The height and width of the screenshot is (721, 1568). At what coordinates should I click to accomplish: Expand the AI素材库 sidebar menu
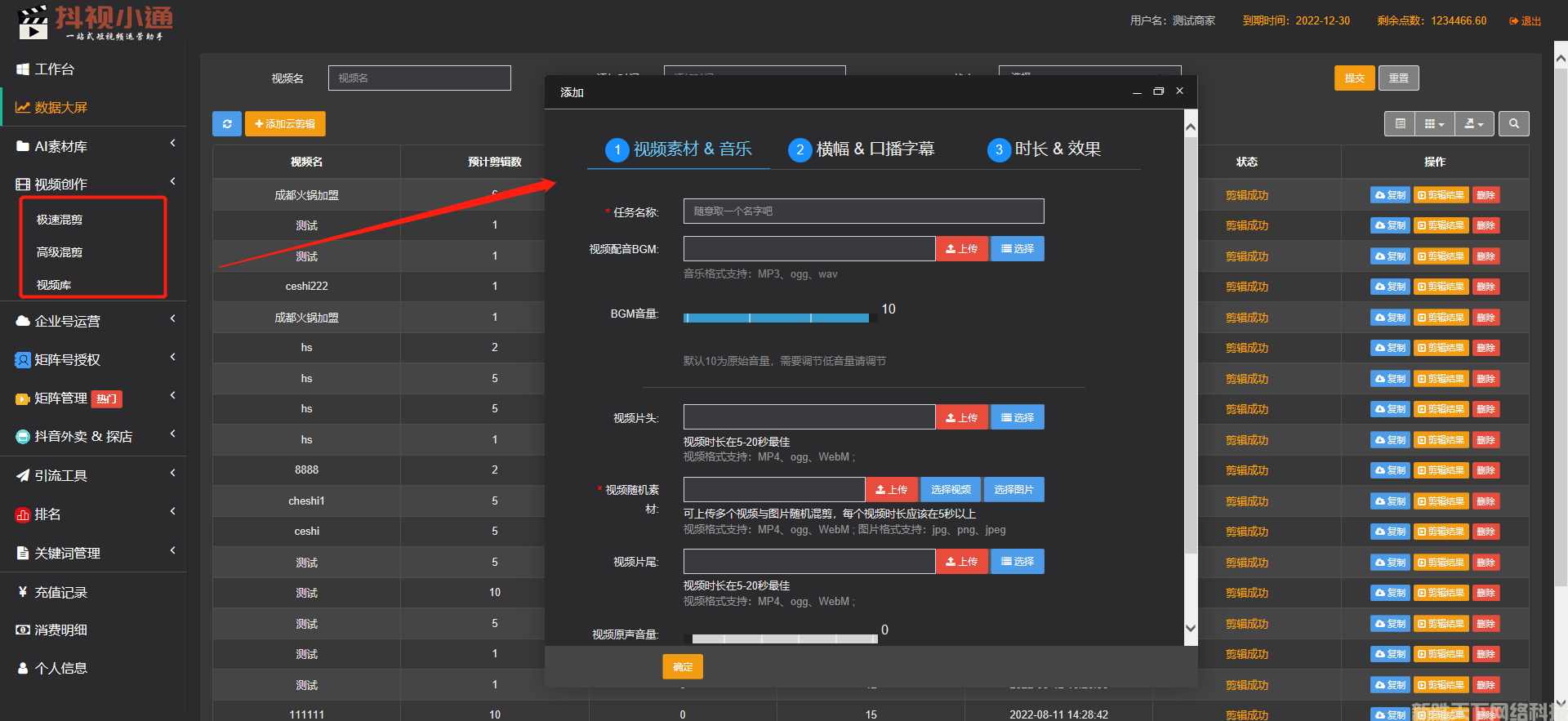tap(95, 146)
